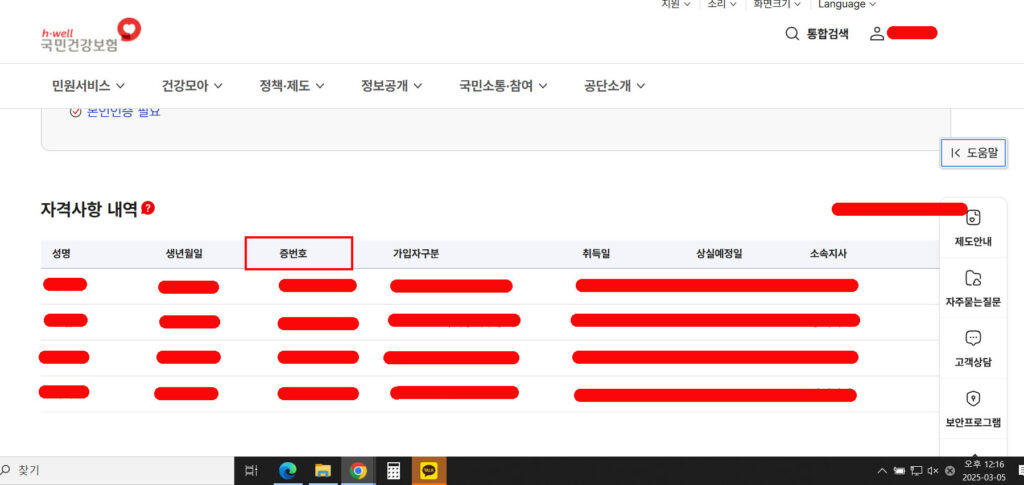This screenshot has width=1024, height=485.
Task: Click the muted volume tray icon
Action: click(933, 471)
